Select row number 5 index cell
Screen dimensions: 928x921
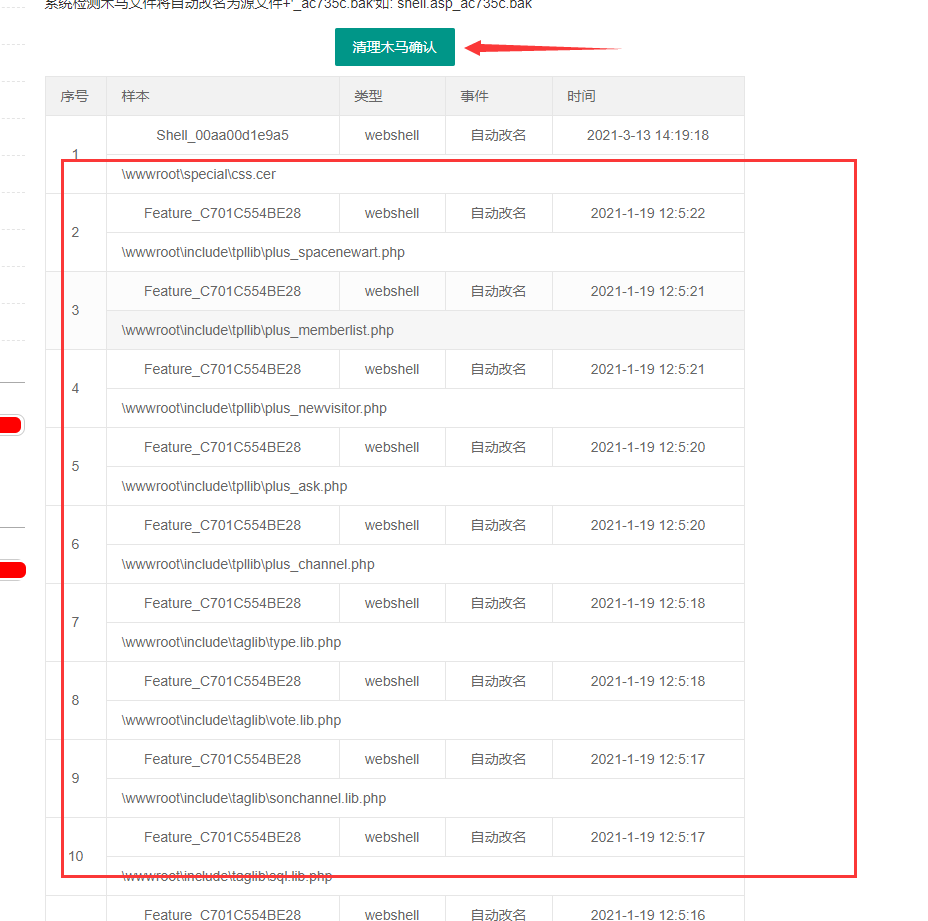coord(75,466)
